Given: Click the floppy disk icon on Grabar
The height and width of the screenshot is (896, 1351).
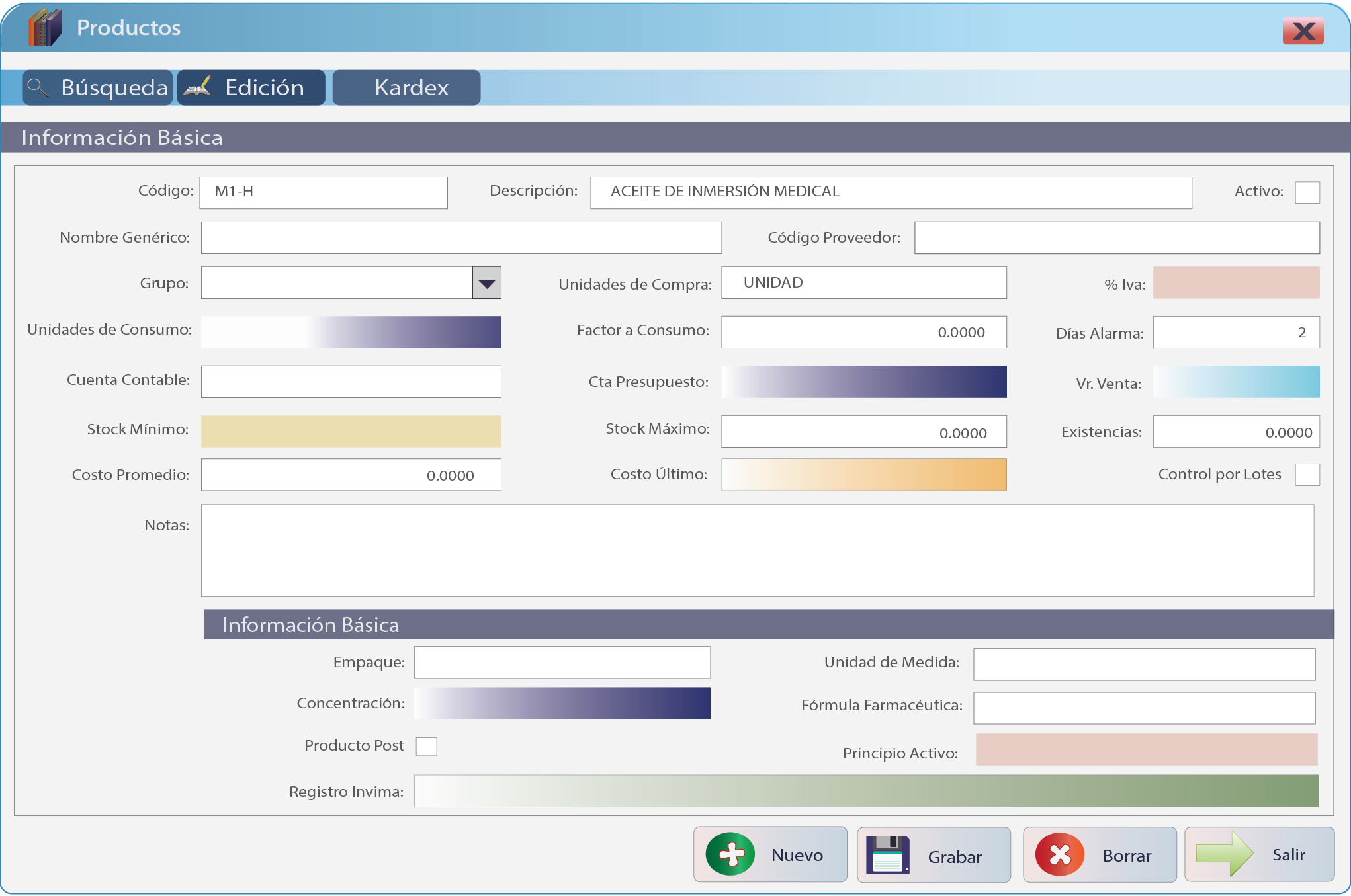Looking at the screenshot, I should pyautogui.click(x=887, y=855).
